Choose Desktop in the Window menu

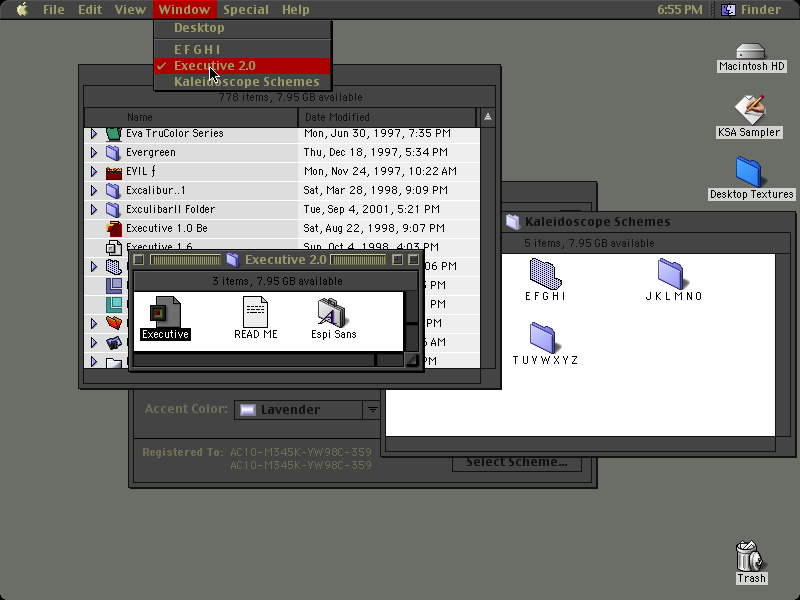[242, 28]
